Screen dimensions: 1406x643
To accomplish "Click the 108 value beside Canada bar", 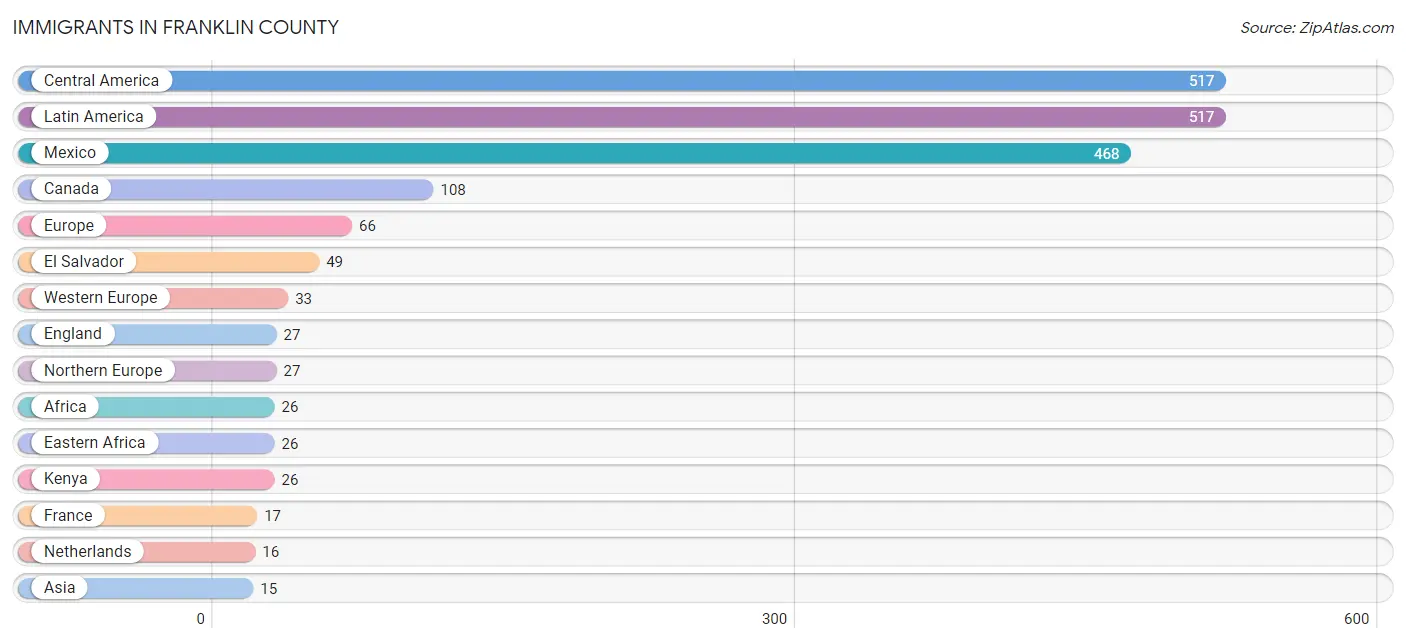I will 453,190.
